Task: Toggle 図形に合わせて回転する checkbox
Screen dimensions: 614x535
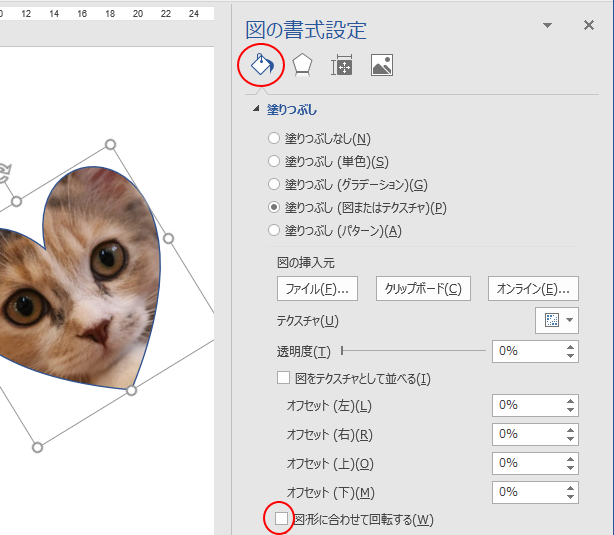Action: tap(281, 519)
